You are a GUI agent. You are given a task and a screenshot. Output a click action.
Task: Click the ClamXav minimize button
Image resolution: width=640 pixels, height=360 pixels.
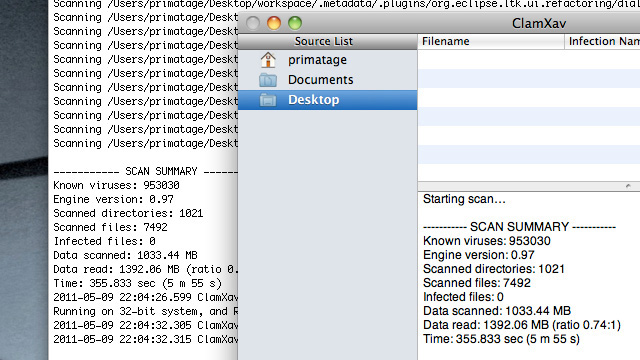[x=274, y=23]
